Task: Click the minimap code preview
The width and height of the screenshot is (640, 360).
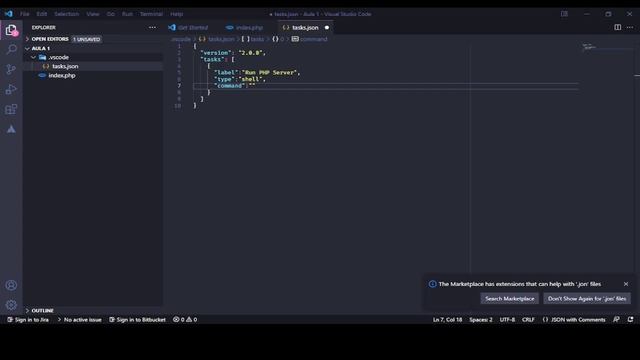Action: (x=589, y=47)
